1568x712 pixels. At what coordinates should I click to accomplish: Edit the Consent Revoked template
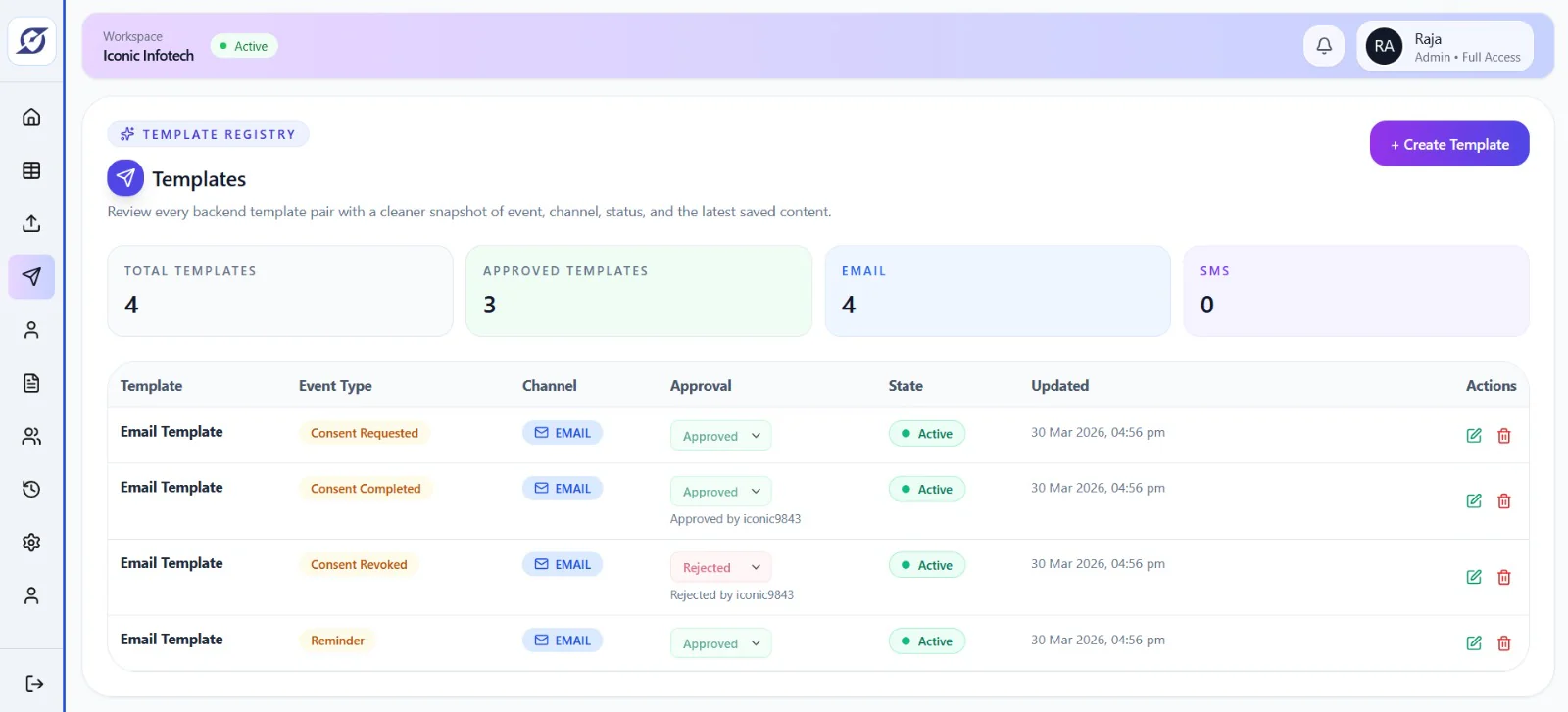(x=1474, y=578)
